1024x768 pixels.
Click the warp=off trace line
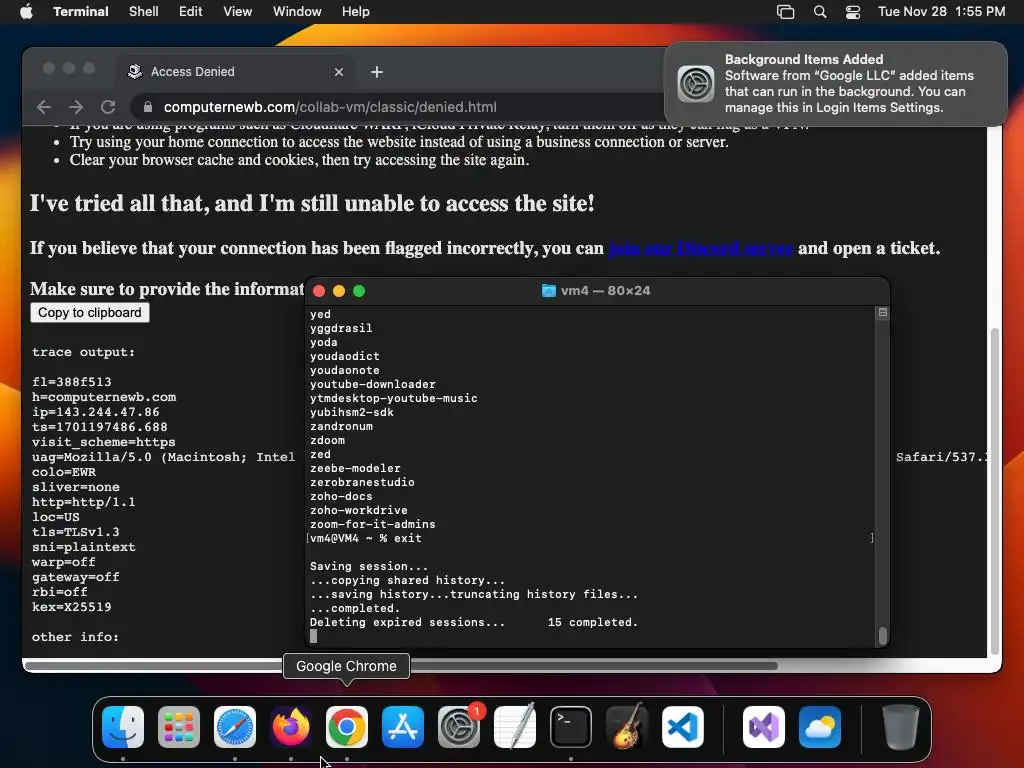pyautogui.click(x=64, y=562)
